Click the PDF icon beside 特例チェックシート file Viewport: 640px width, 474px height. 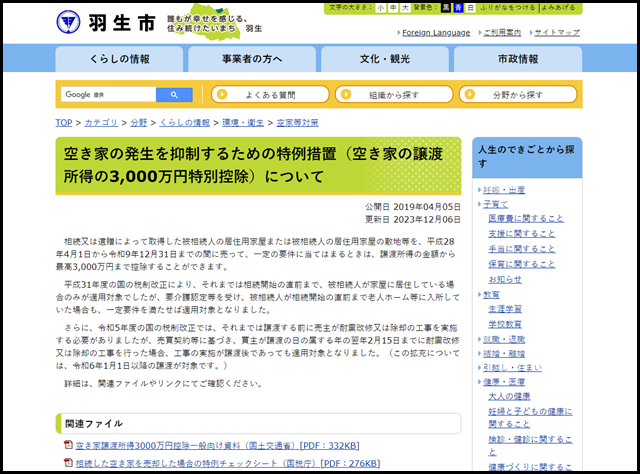[69, 463]
